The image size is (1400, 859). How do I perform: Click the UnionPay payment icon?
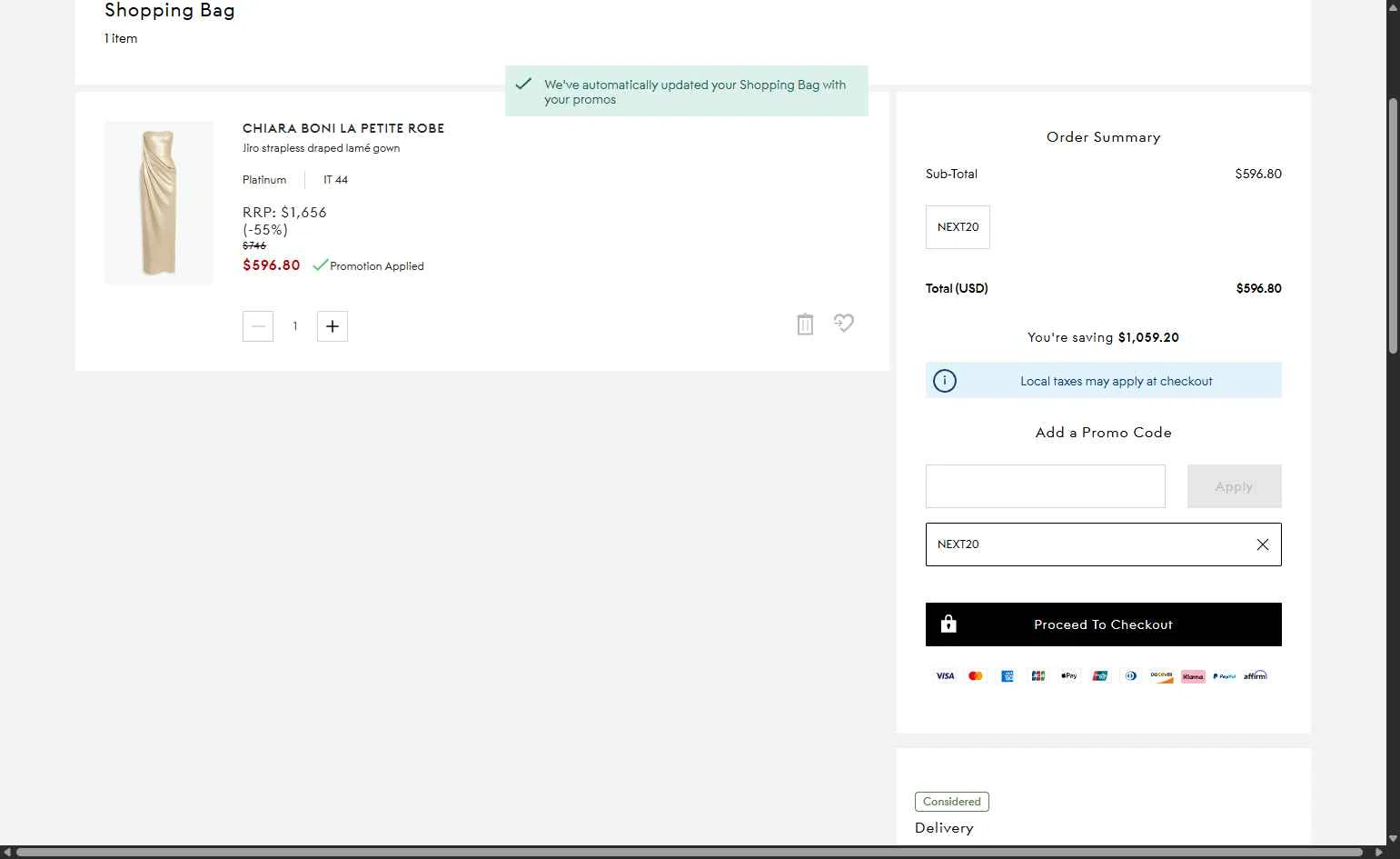1099,675
